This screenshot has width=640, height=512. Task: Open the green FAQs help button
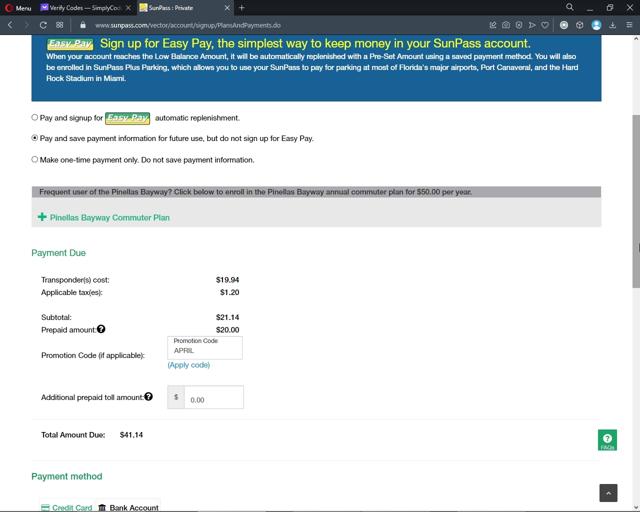tap(607, 440)
